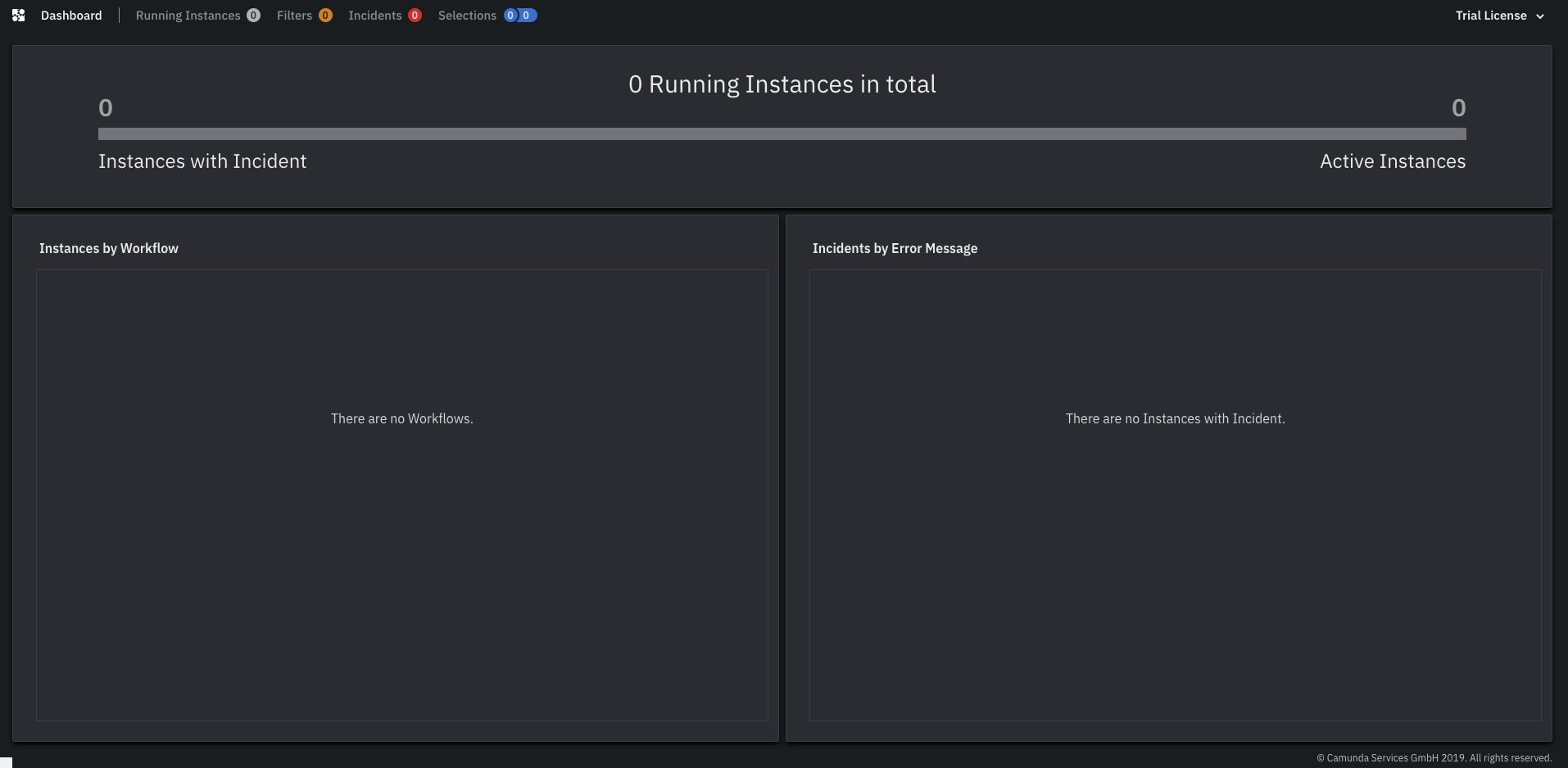
Task: Click the blue Selections count badge
Action: [520, 16]
